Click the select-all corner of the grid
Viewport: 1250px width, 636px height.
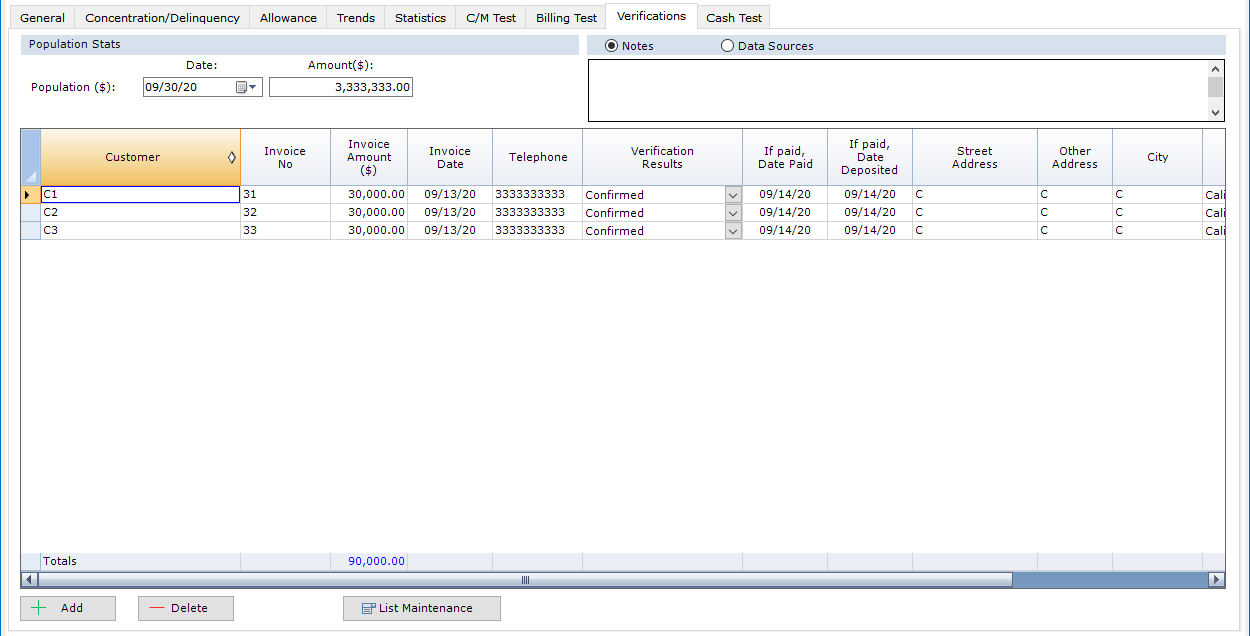pyautogui.click(x=30, y=157)
